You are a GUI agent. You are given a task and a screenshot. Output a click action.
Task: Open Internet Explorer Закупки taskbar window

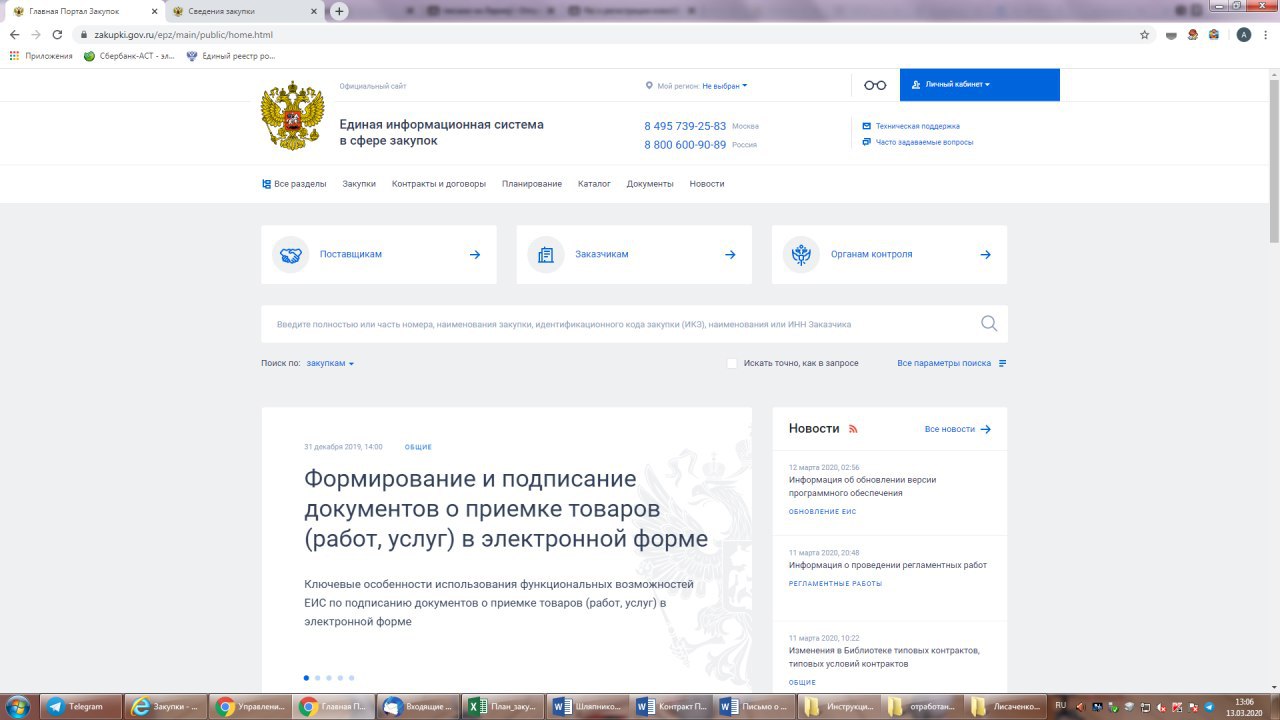167,706
